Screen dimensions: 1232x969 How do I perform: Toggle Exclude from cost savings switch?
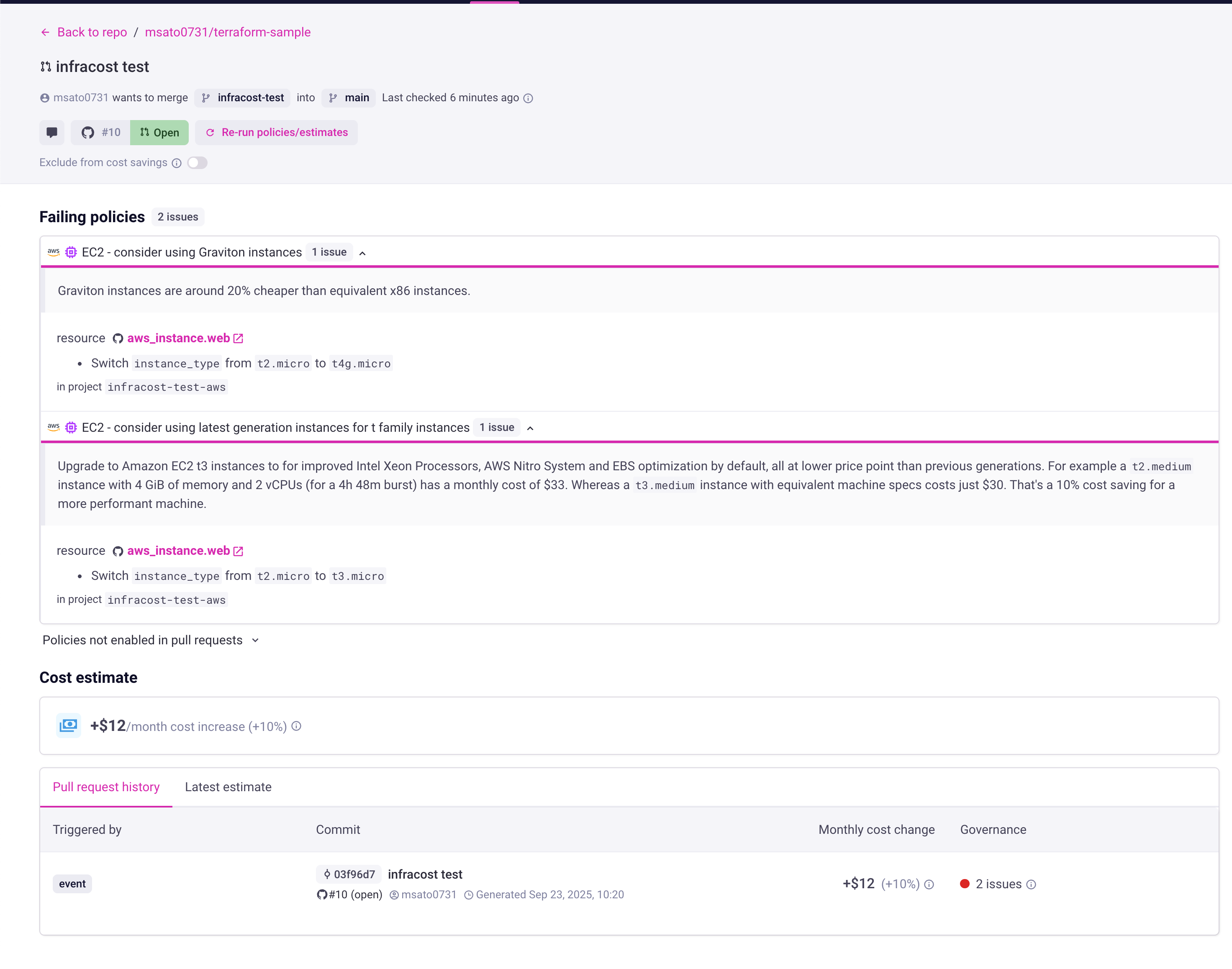[198, 163]
